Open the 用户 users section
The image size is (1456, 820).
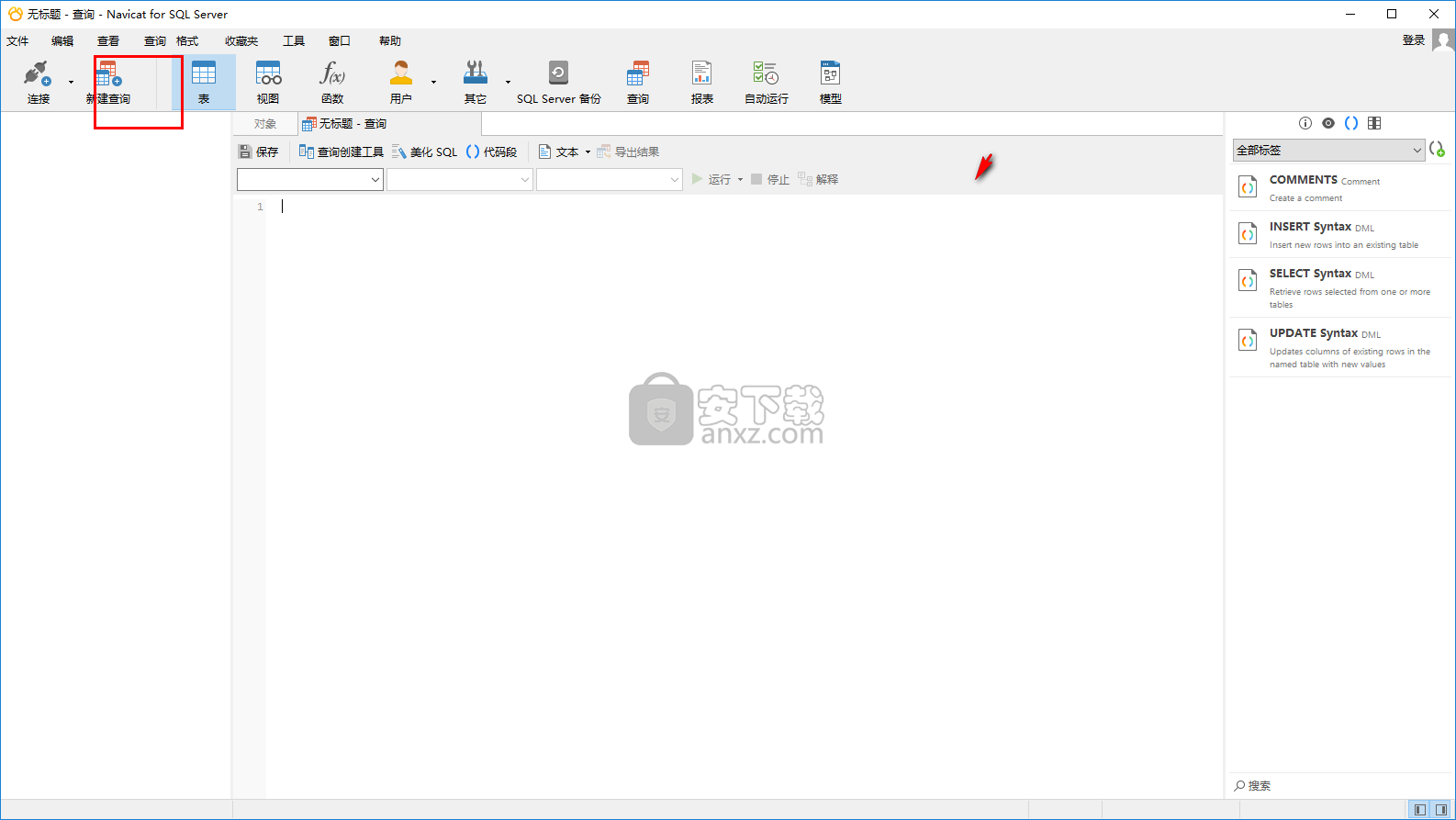point(401,82)
